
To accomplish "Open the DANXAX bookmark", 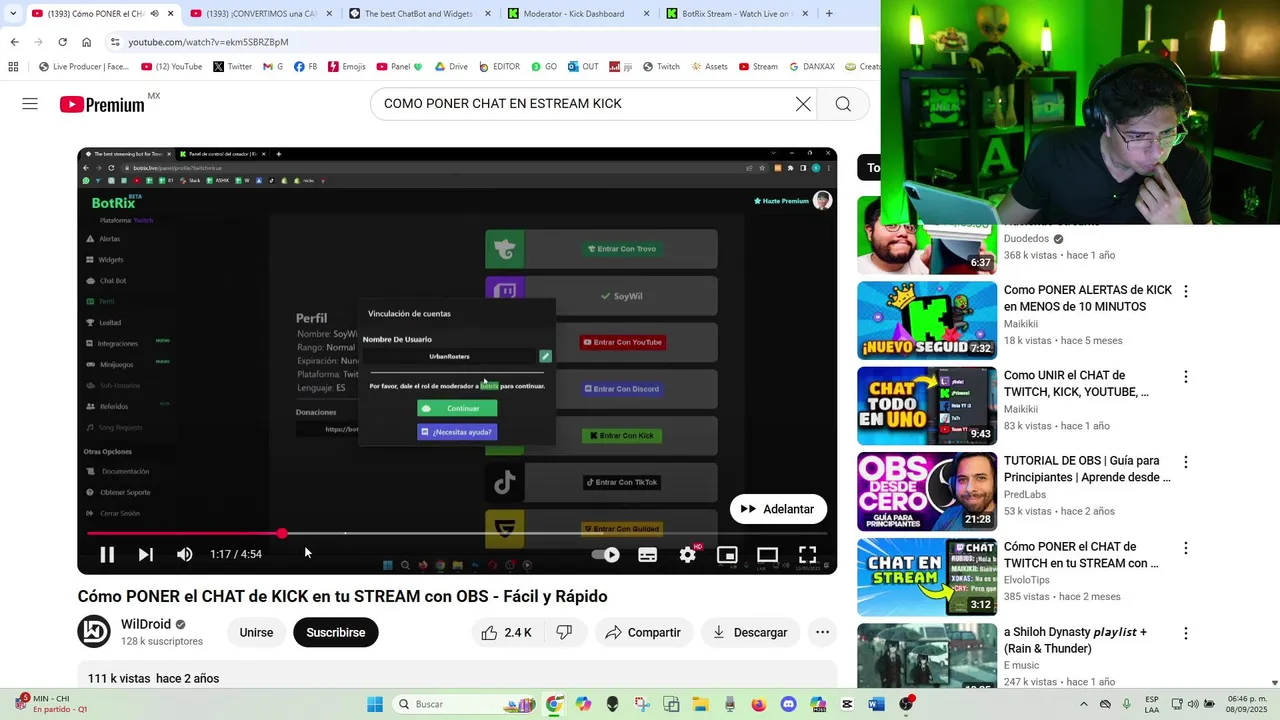I will (x=811, y=67).
